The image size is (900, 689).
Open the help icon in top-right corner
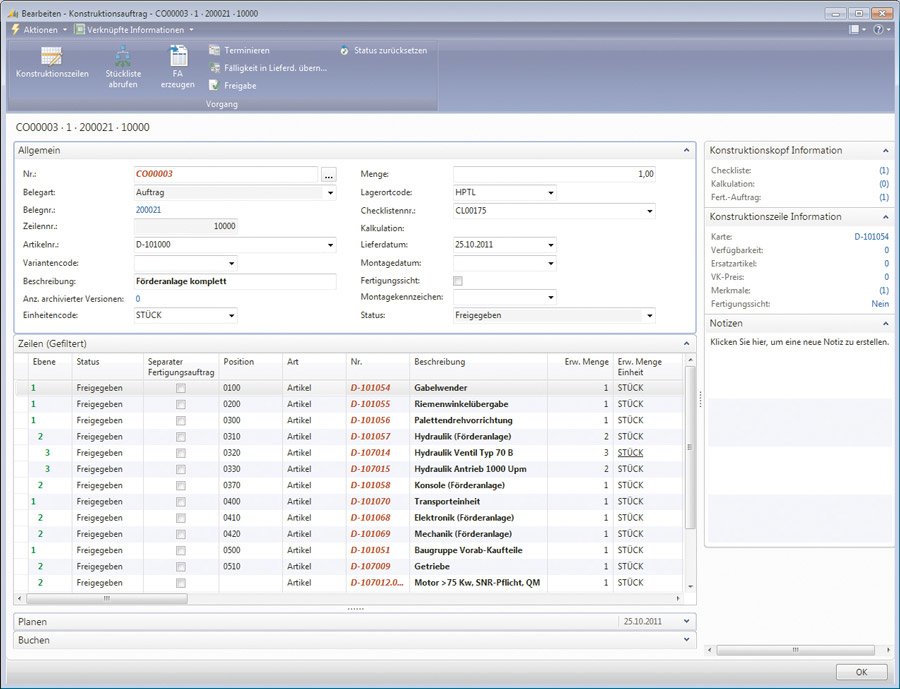[x=878, y=30]
